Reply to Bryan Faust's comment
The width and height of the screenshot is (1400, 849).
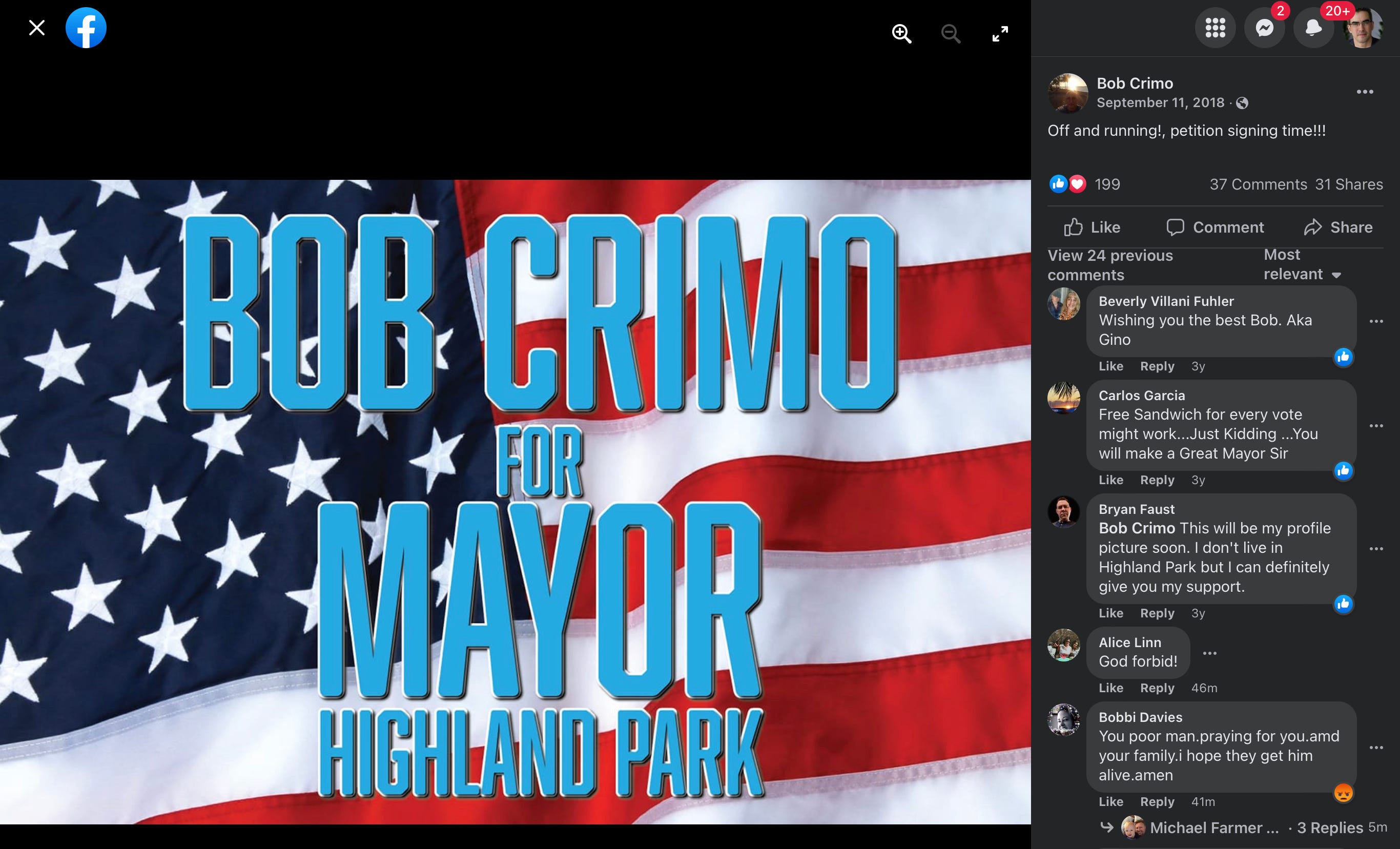coord(1157,613)
